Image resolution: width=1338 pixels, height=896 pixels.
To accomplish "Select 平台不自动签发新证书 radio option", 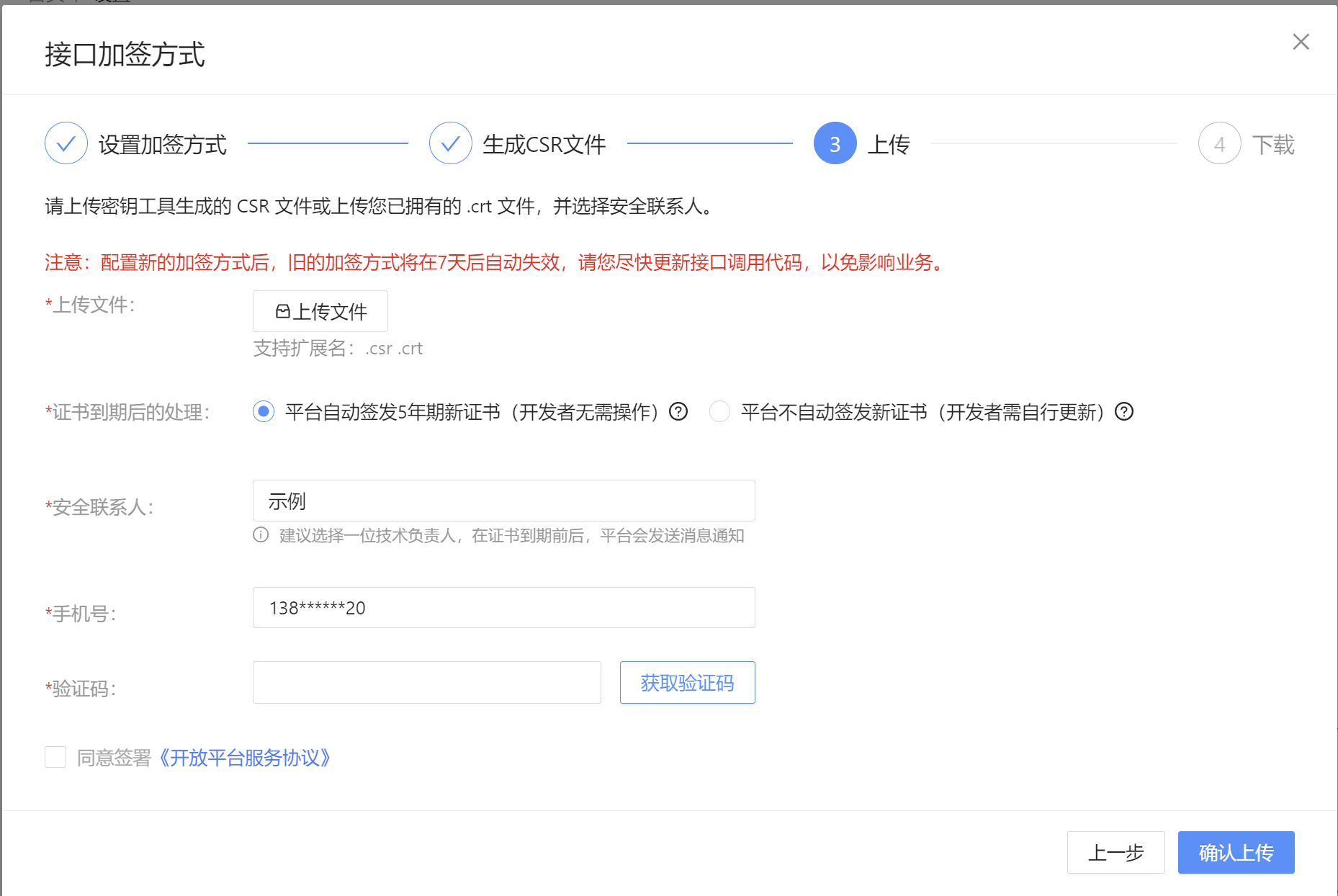I will [x=719, y=411].
